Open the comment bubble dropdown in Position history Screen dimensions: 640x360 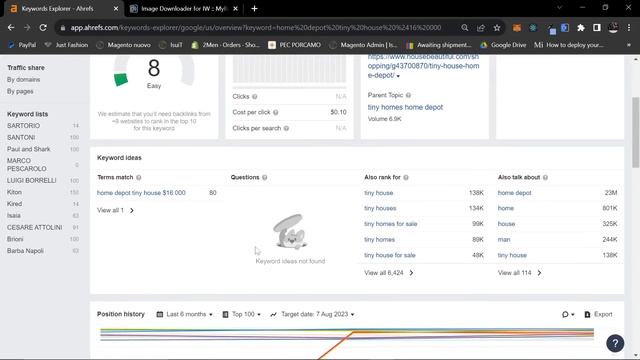(568, 314)
